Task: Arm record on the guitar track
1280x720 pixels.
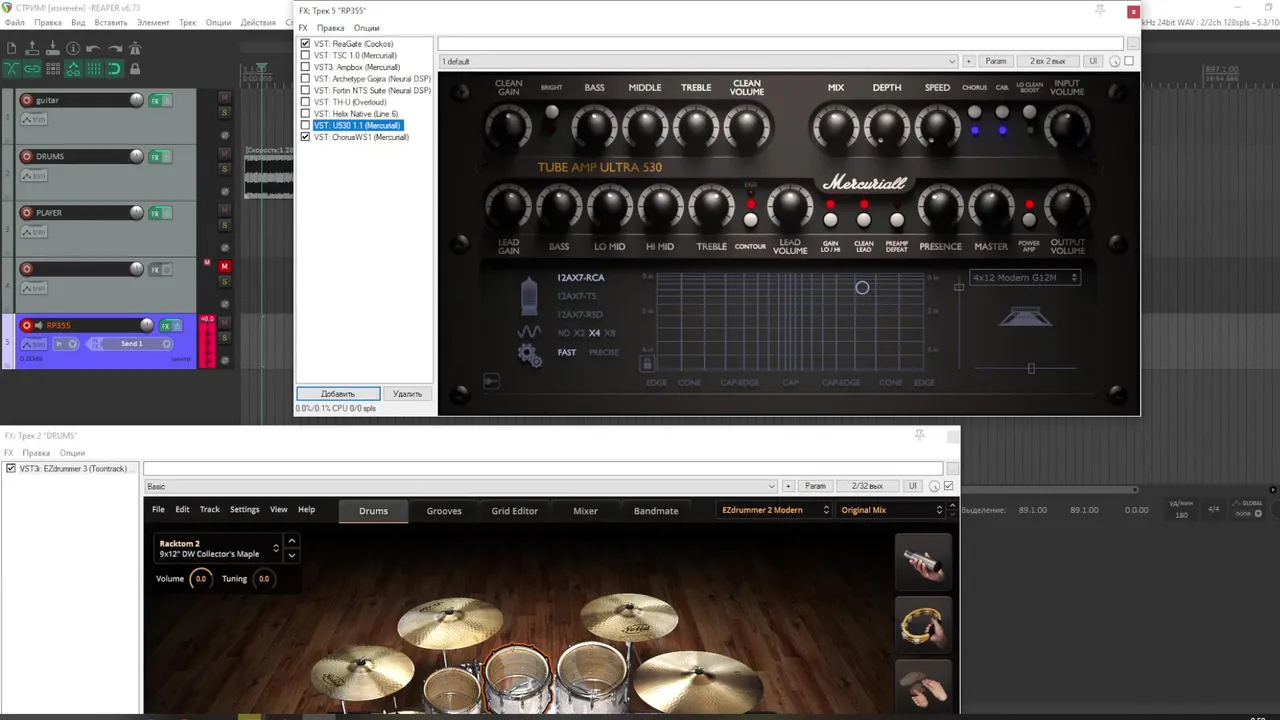Action: click(27, 100)
